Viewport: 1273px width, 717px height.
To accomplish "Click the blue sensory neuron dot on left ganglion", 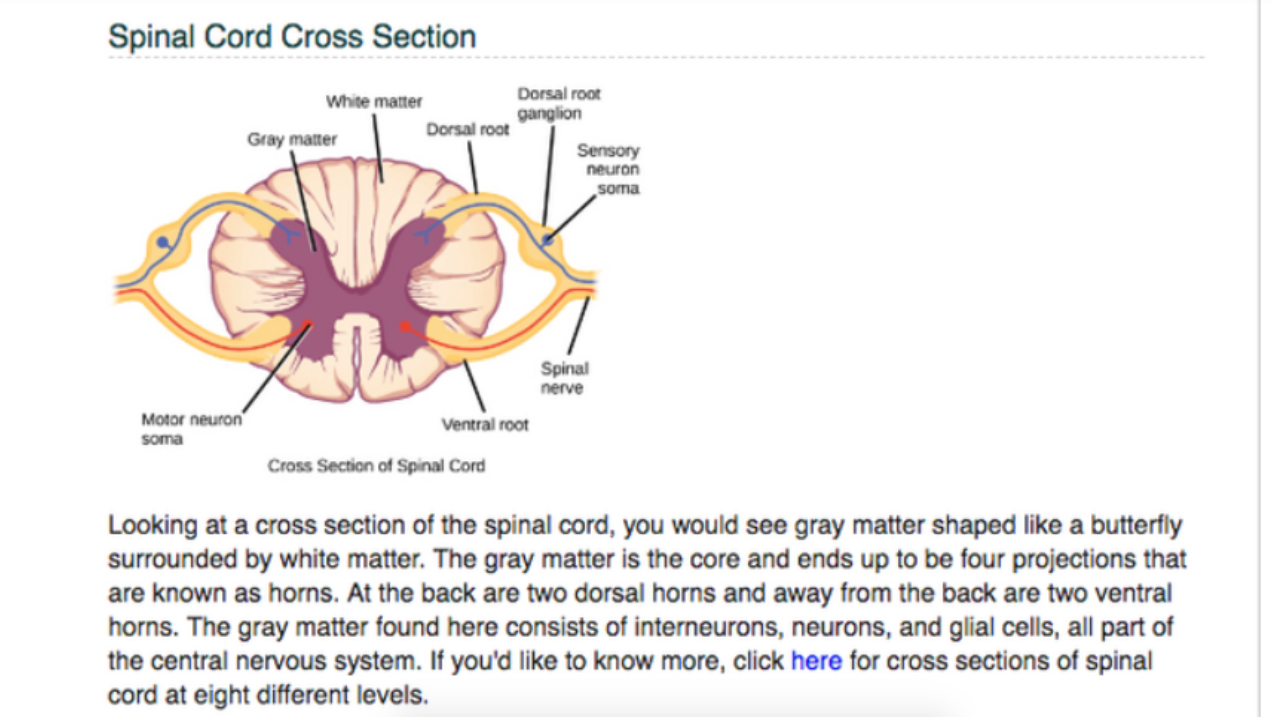I will [x=163, y=242].
